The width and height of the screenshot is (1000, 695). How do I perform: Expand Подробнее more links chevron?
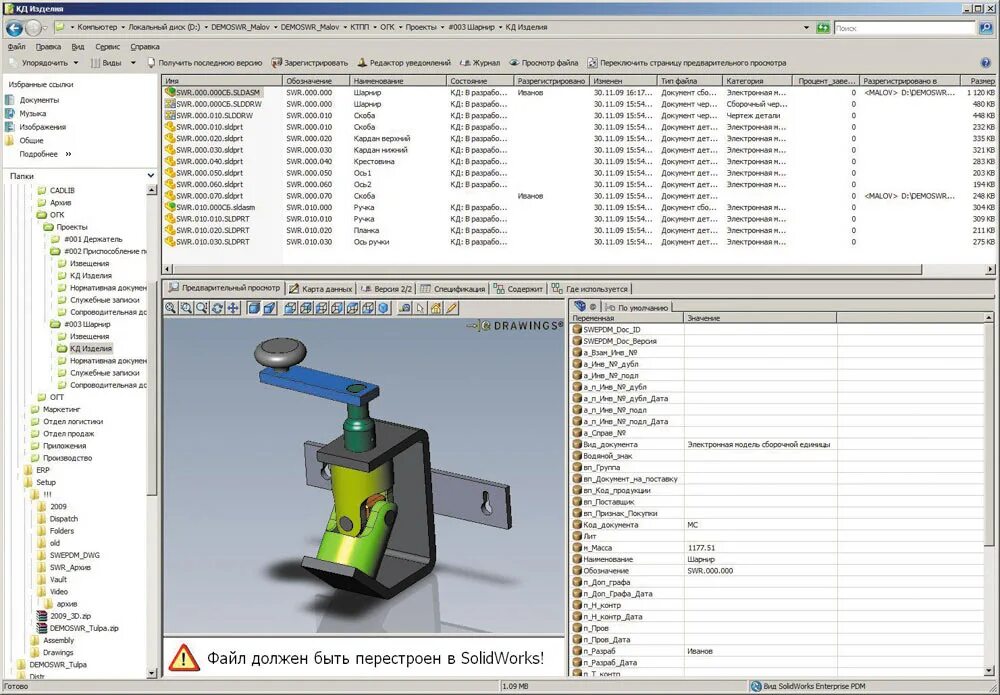[x=68, y=154]
